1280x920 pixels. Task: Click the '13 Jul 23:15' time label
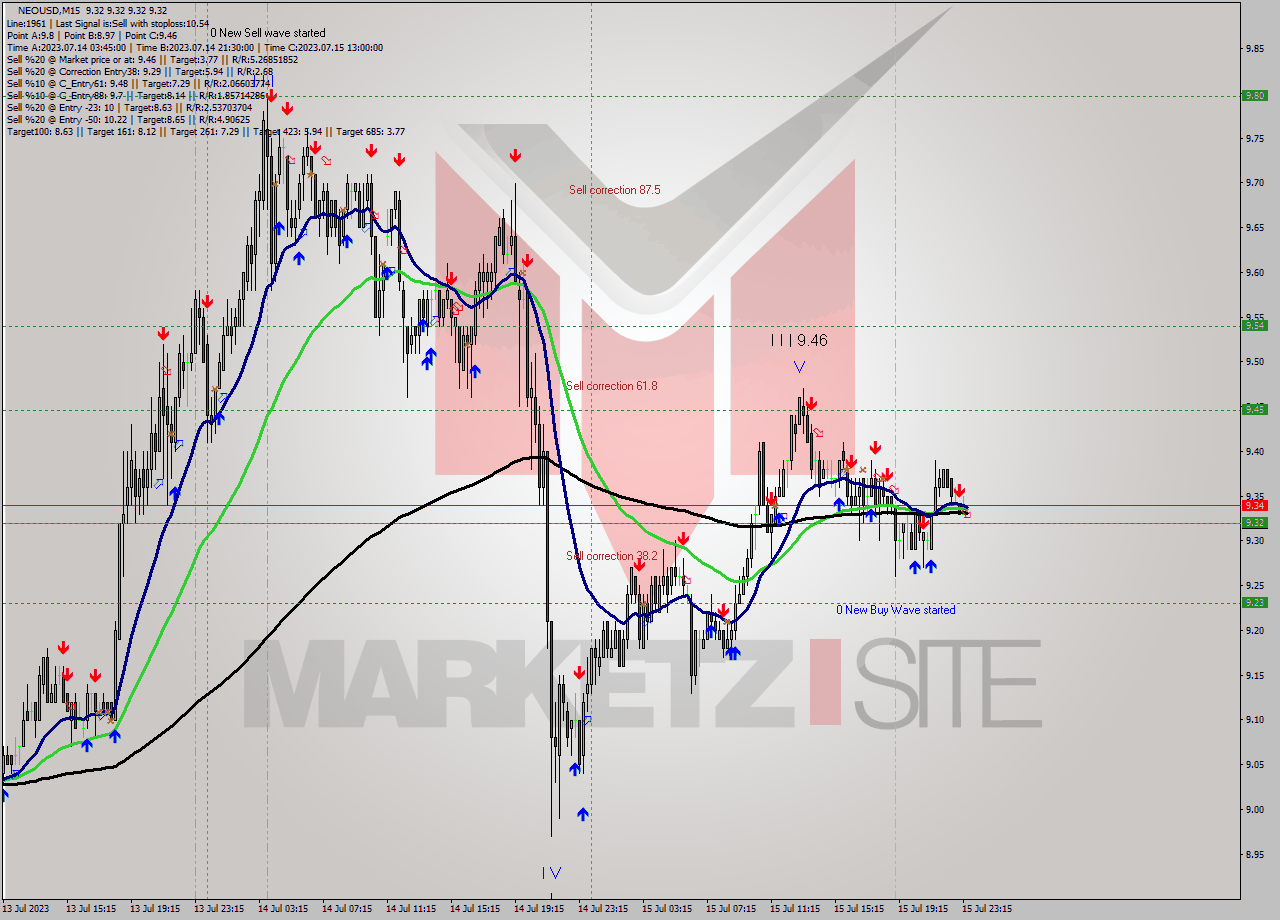pos(218,909)
